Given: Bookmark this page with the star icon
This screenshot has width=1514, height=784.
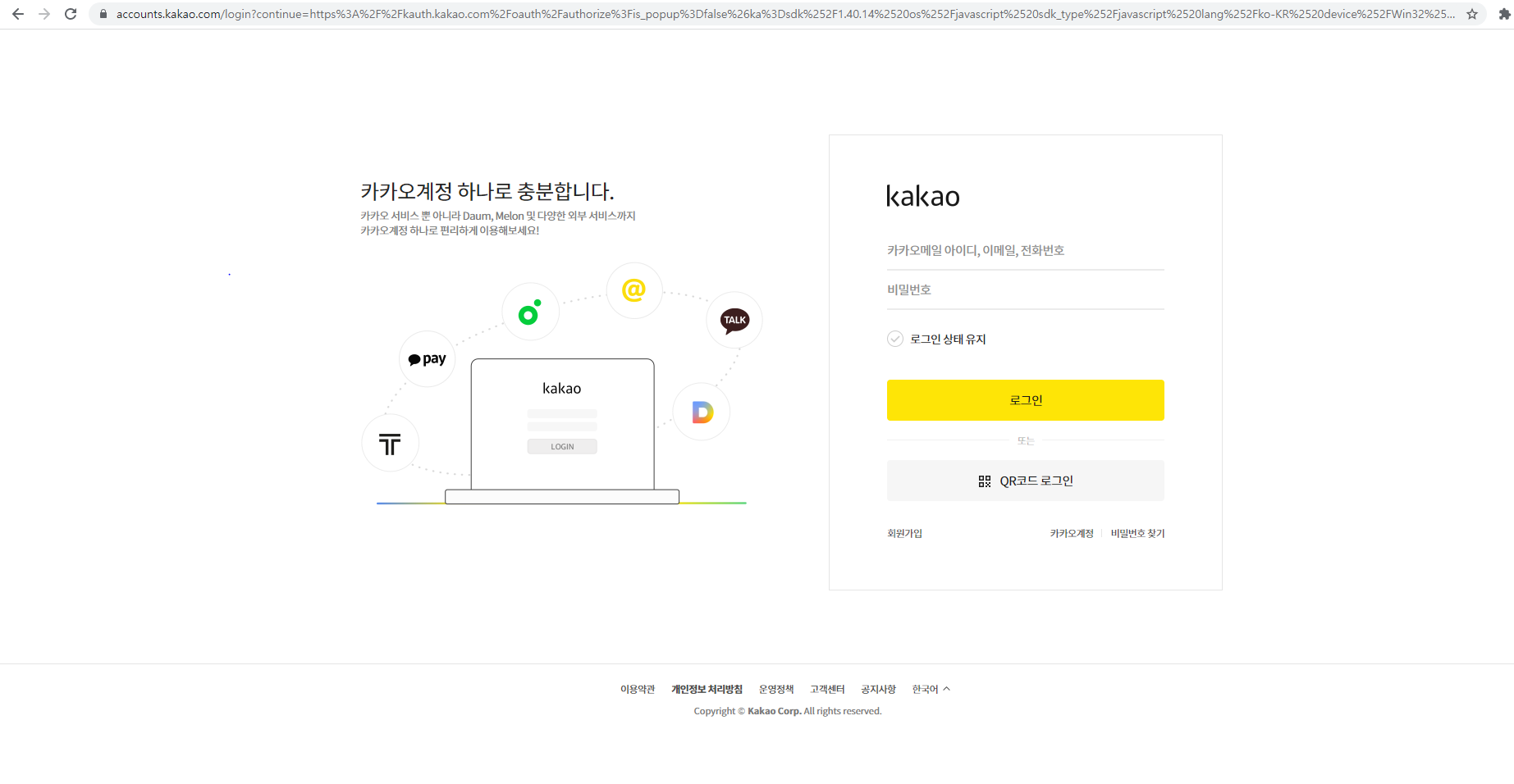Looking at the screenshot, I should 1472,14.
